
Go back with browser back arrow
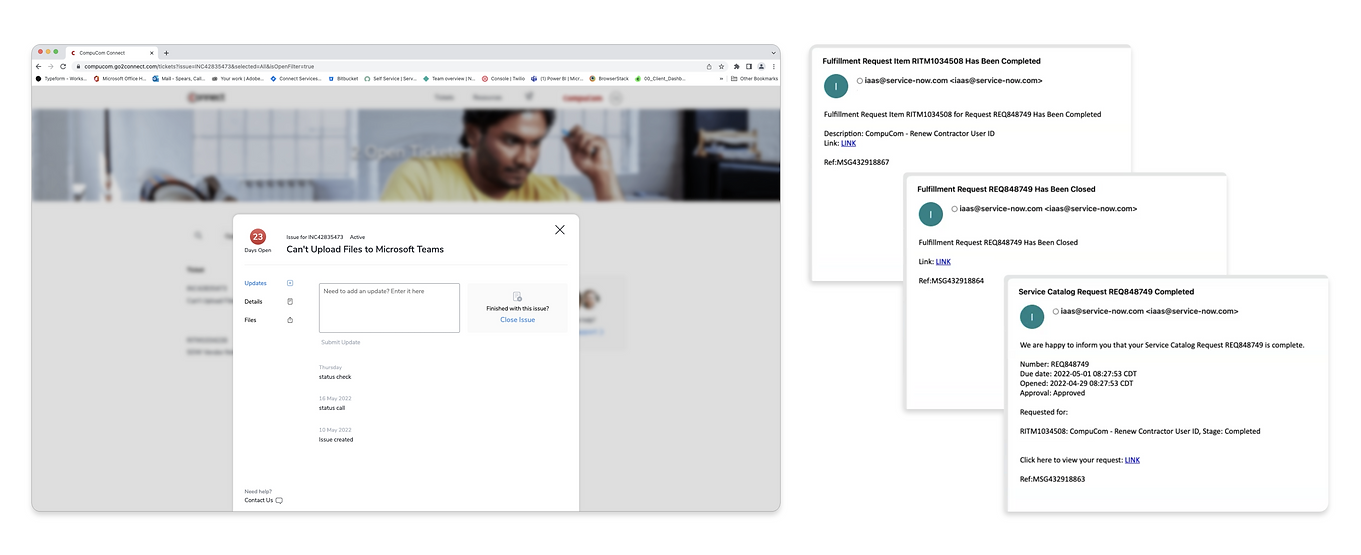coord(38,66)
